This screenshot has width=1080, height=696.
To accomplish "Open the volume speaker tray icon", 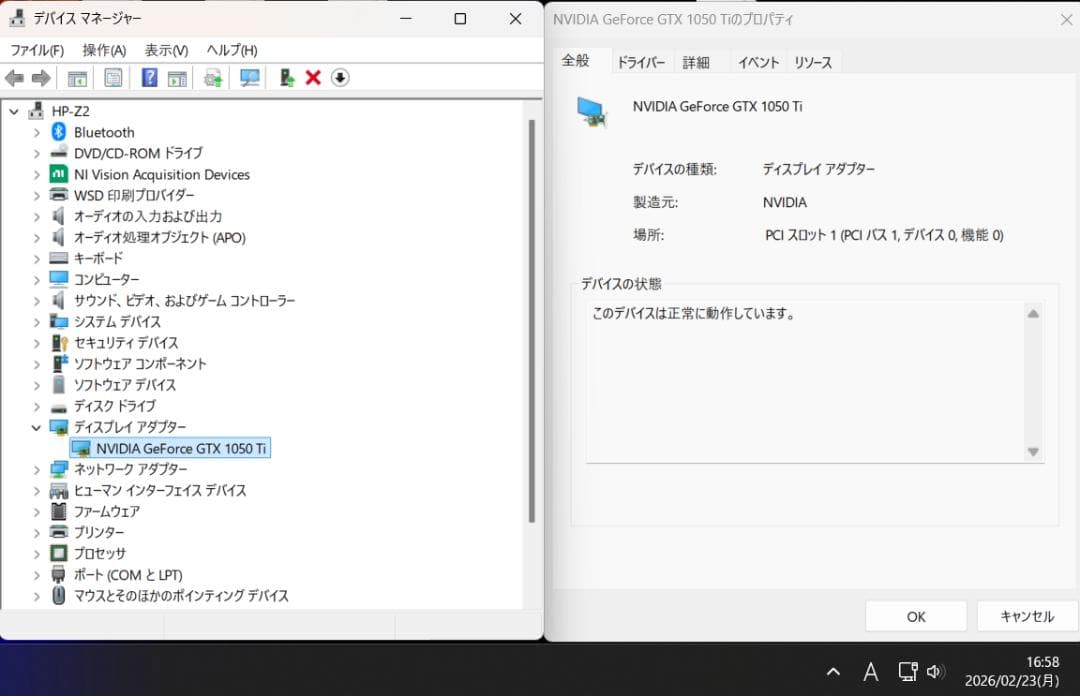I will click(935, 671).
